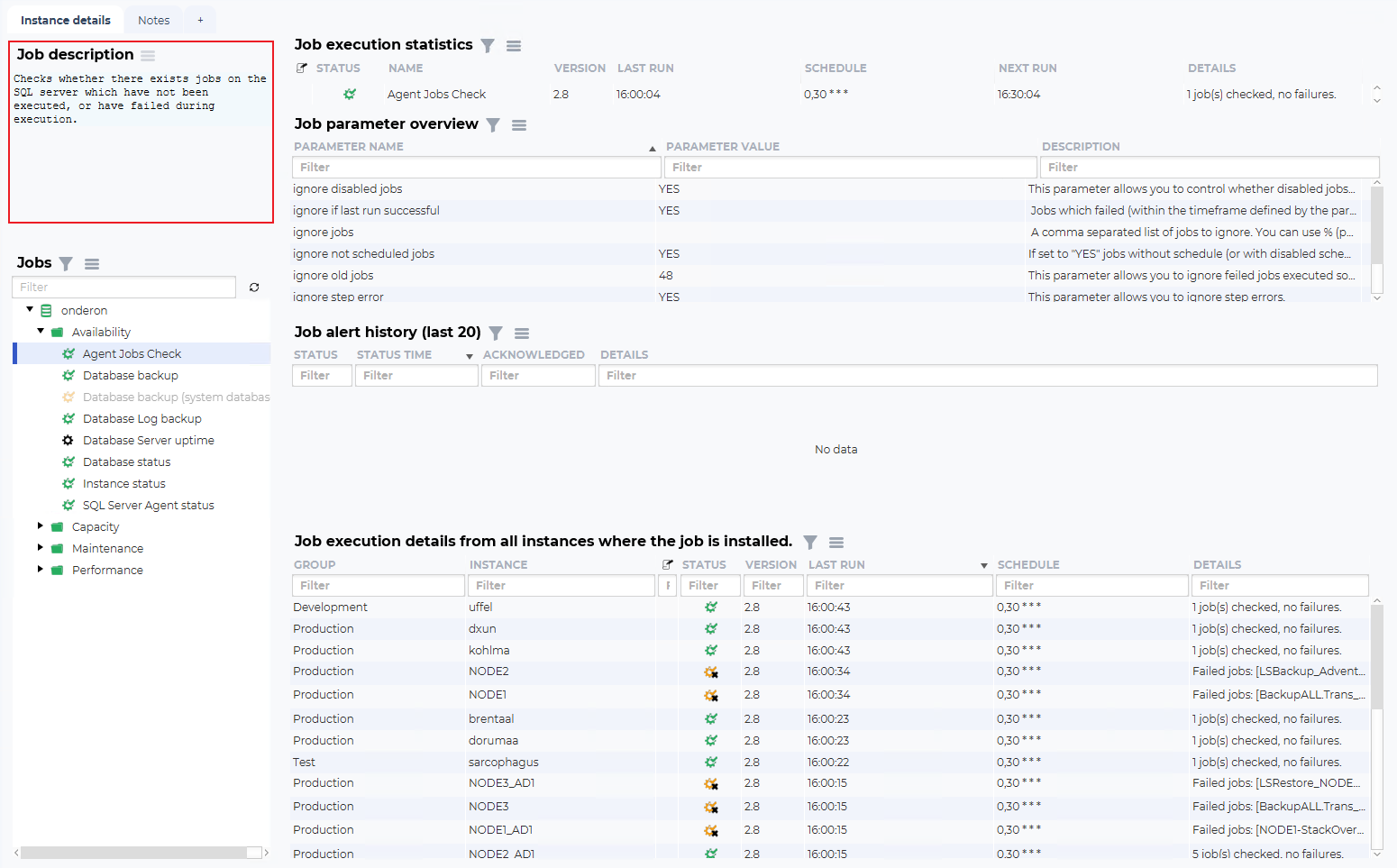Click filter funnel icon beside Jobs heading
Image resolution: width=1397 pixels, height=868 pixels.
coord(66,264)
